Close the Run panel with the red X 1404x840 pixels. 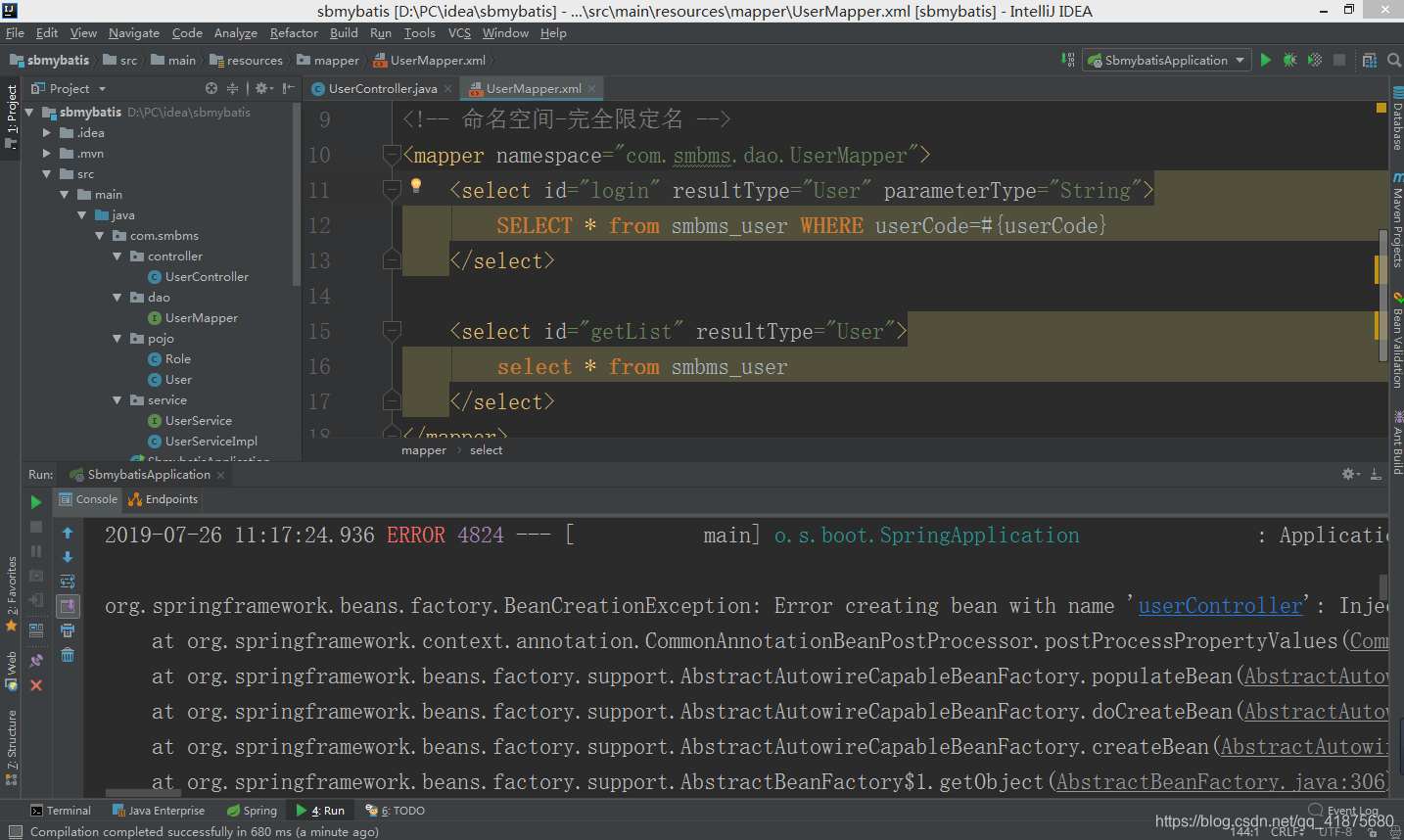click(x=36, y=685)
